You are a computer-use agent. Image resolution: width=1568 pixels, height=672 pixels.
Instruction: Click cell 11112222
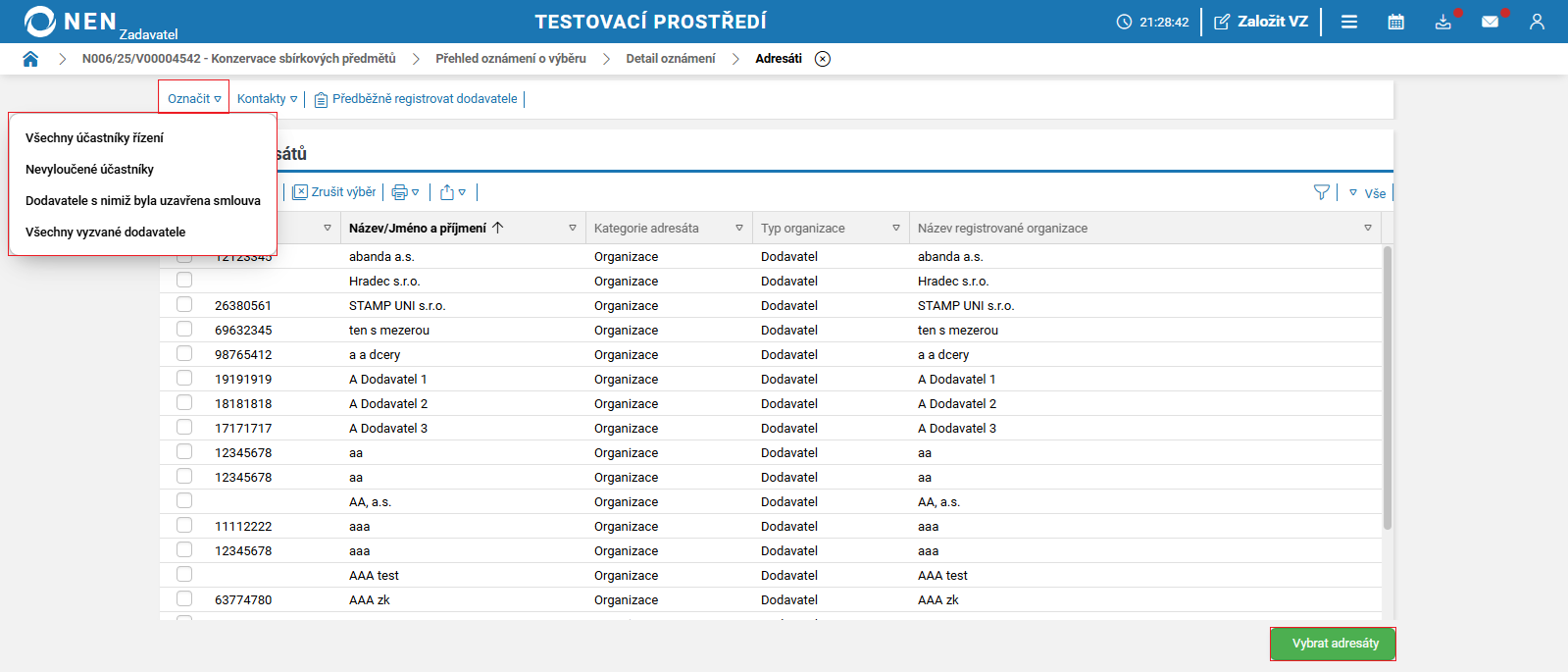243,527
